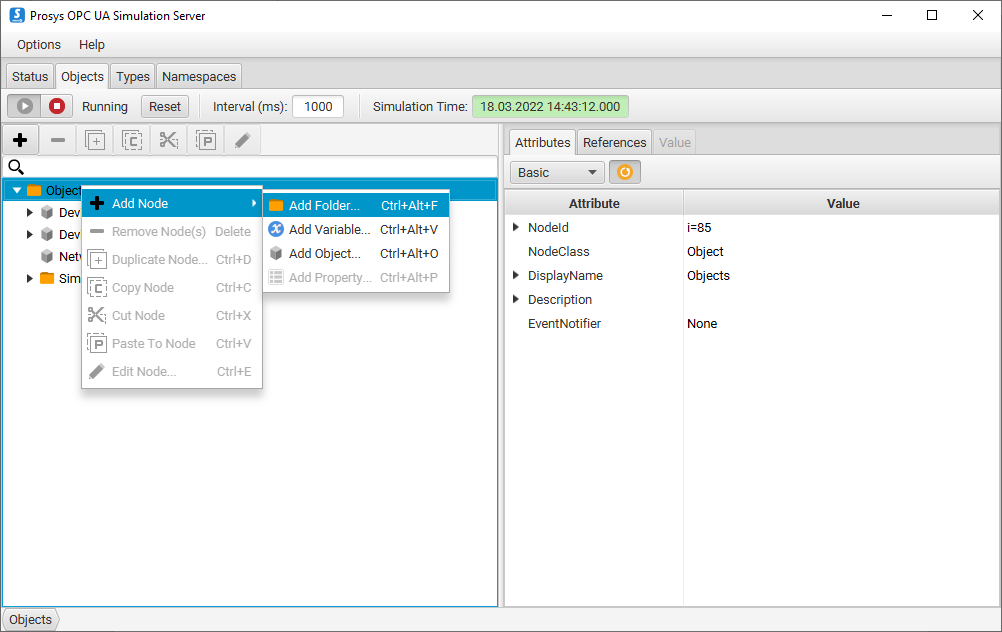Screen dimensions: 1002x632
Task: Expand the Description attribute row
Action: point(516,300)
